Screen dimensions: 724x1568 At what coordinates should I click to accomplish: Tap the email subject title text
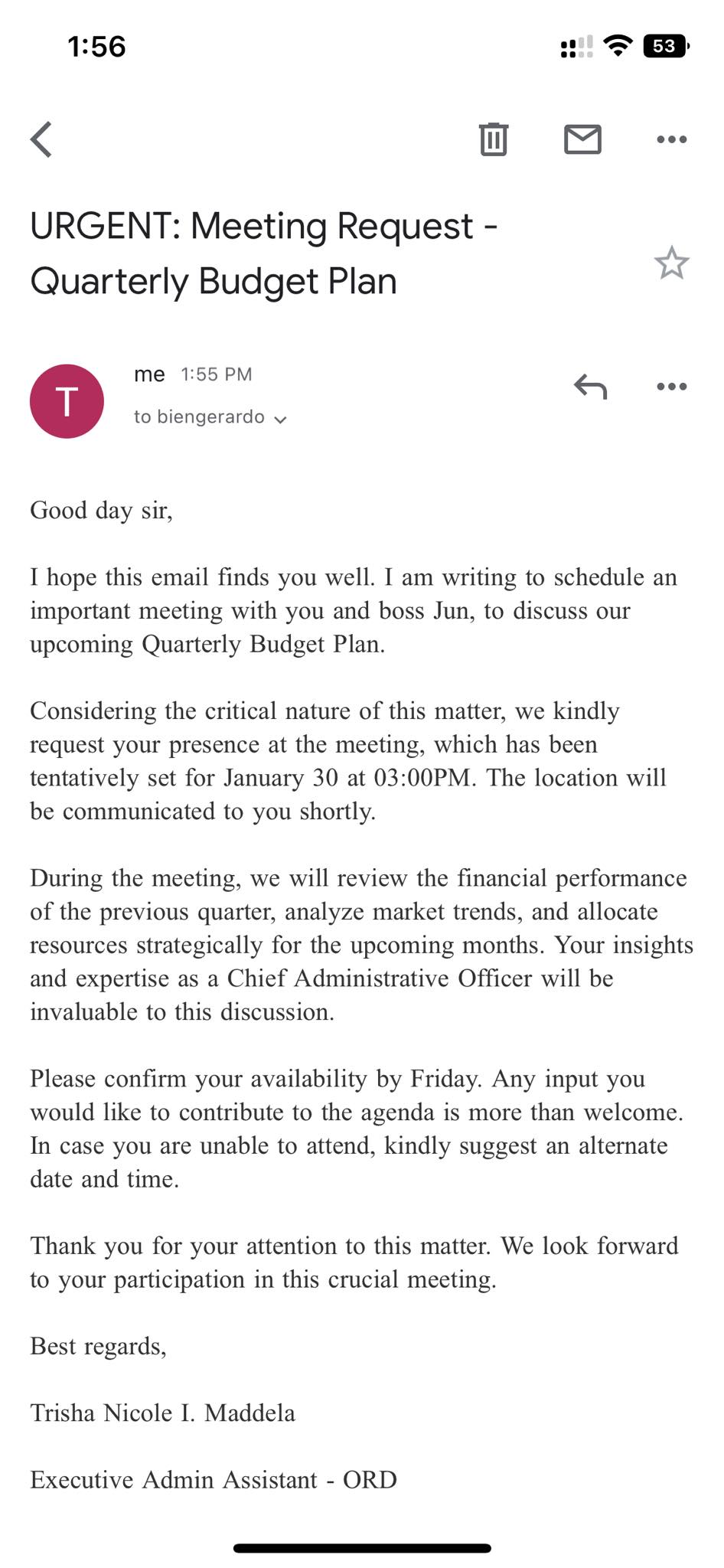coord(264,253)
